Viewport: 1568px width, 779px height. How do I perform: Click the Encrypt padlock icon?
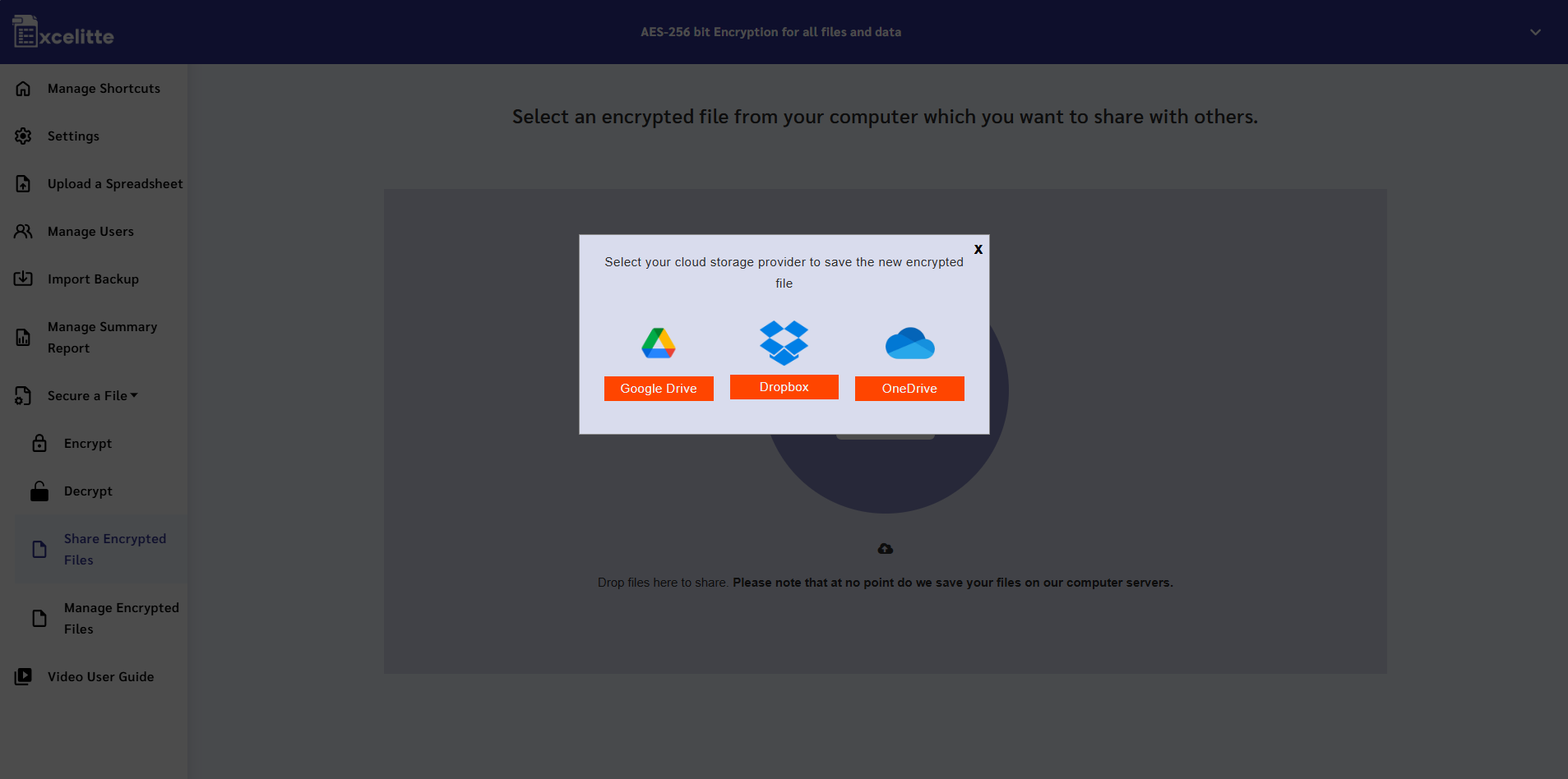tap(39, 444)
